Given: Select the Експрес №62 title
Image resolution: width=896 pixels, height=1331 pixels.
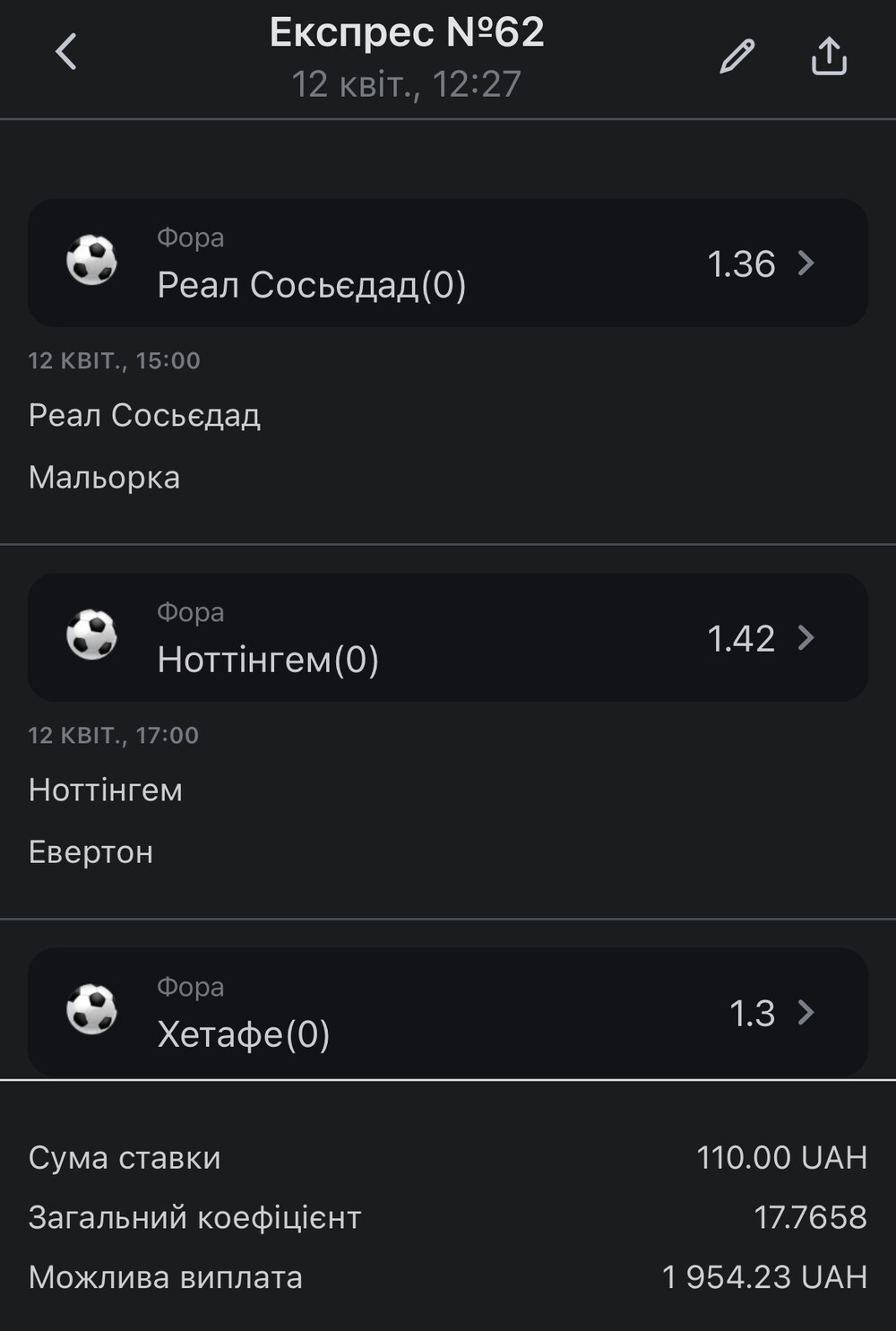Looking at the screenshot, I should pos(407,32).
